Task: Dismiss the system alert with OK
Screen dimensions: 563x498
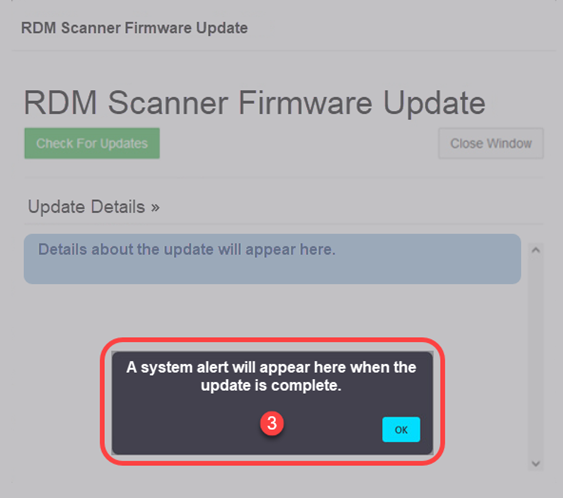Action: click(401, 429)
